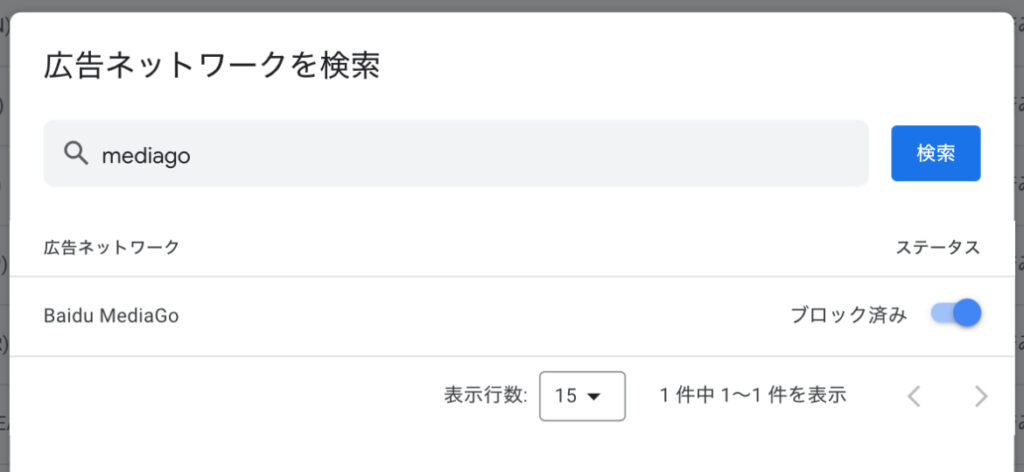Click the blue knob of the ブロック済み switch

click(967, 313)
